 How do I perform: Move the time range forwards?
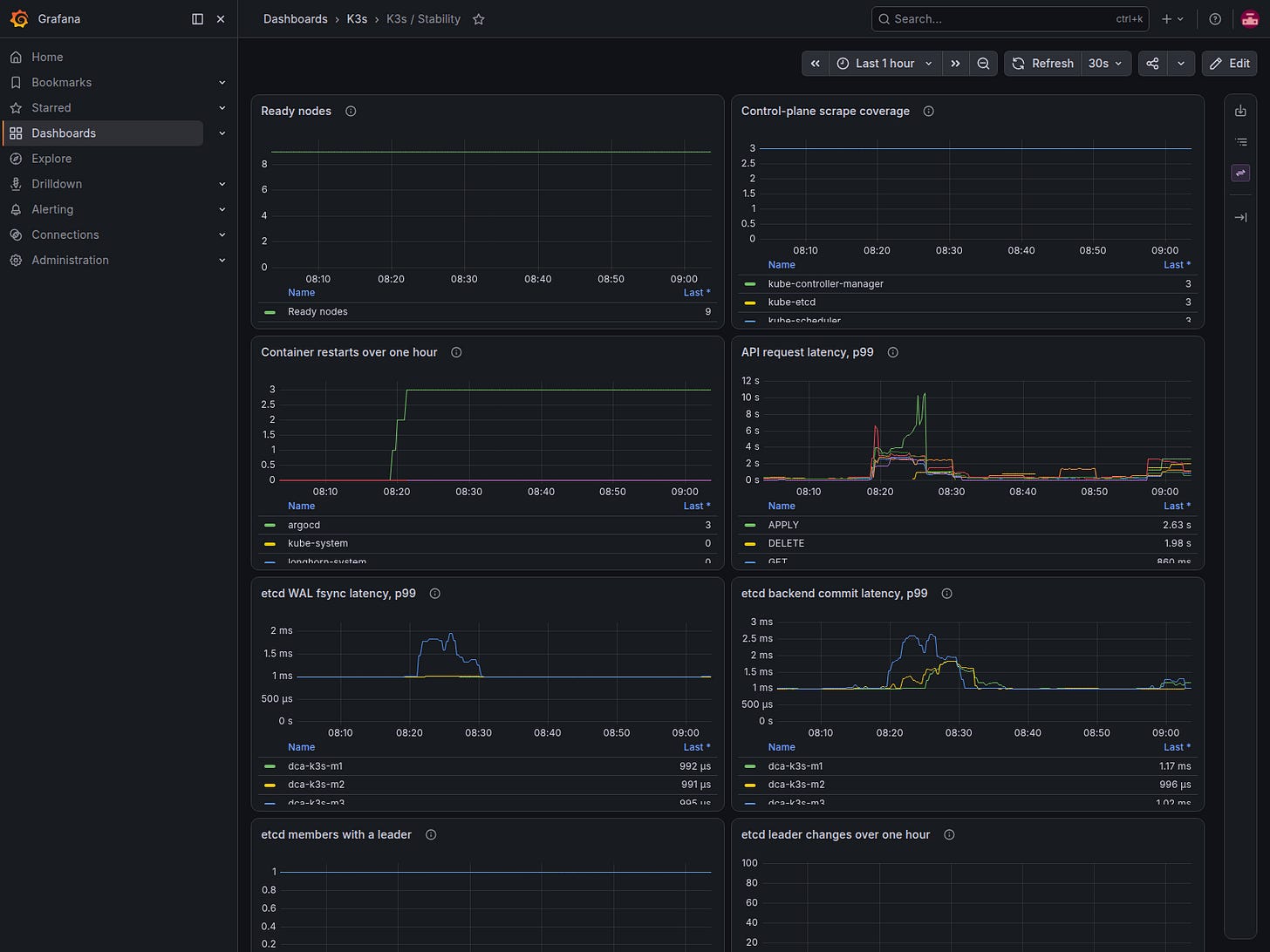955,64
